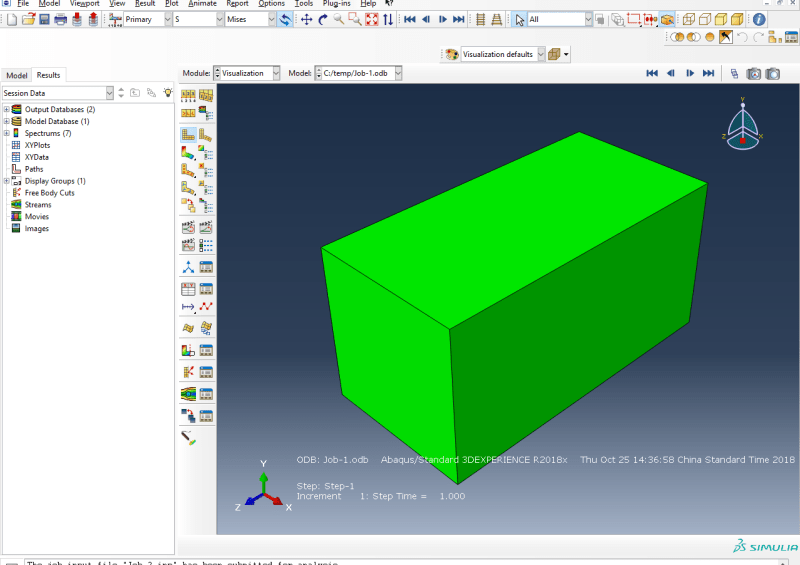Click the Auto-Fit View icon
The height and width of the screenshot is (565, 800).
pyautogui.click(x=372, y=19)
